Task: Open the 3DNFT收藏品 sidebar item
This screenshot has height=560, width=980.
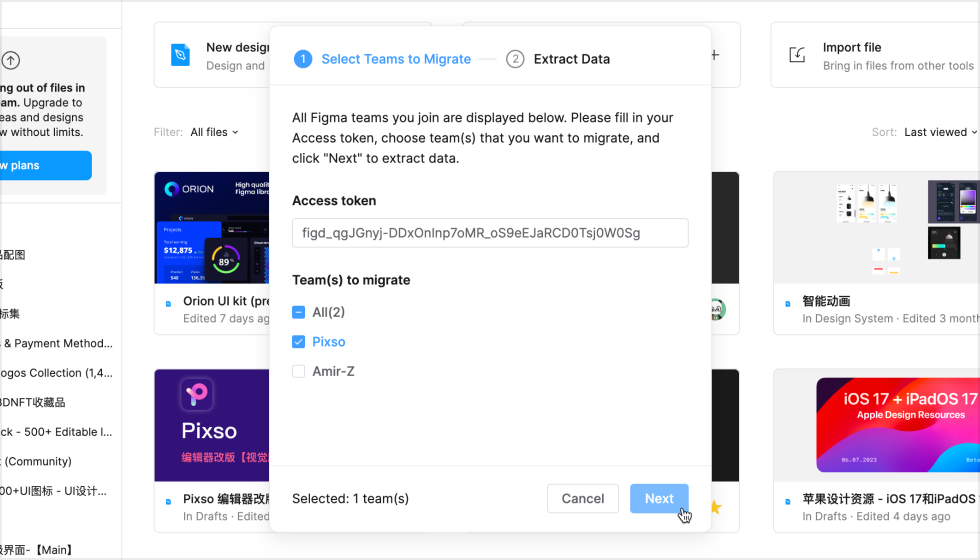Action: [x=32, y=402]
